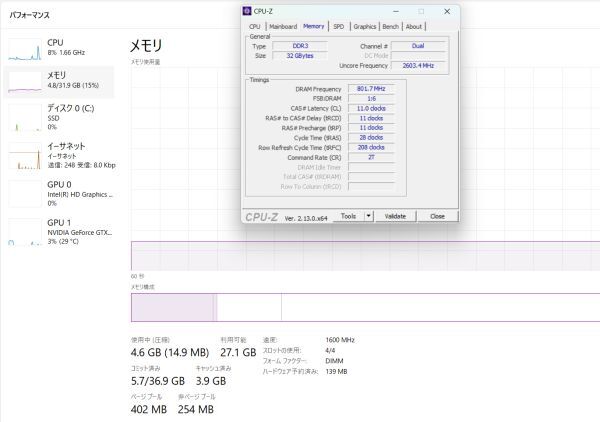The width and height of the screenshot is (600, 422).
Task: Click the Cycle Time tRAS 28 clocks value
Action: (x=371, y=138)
